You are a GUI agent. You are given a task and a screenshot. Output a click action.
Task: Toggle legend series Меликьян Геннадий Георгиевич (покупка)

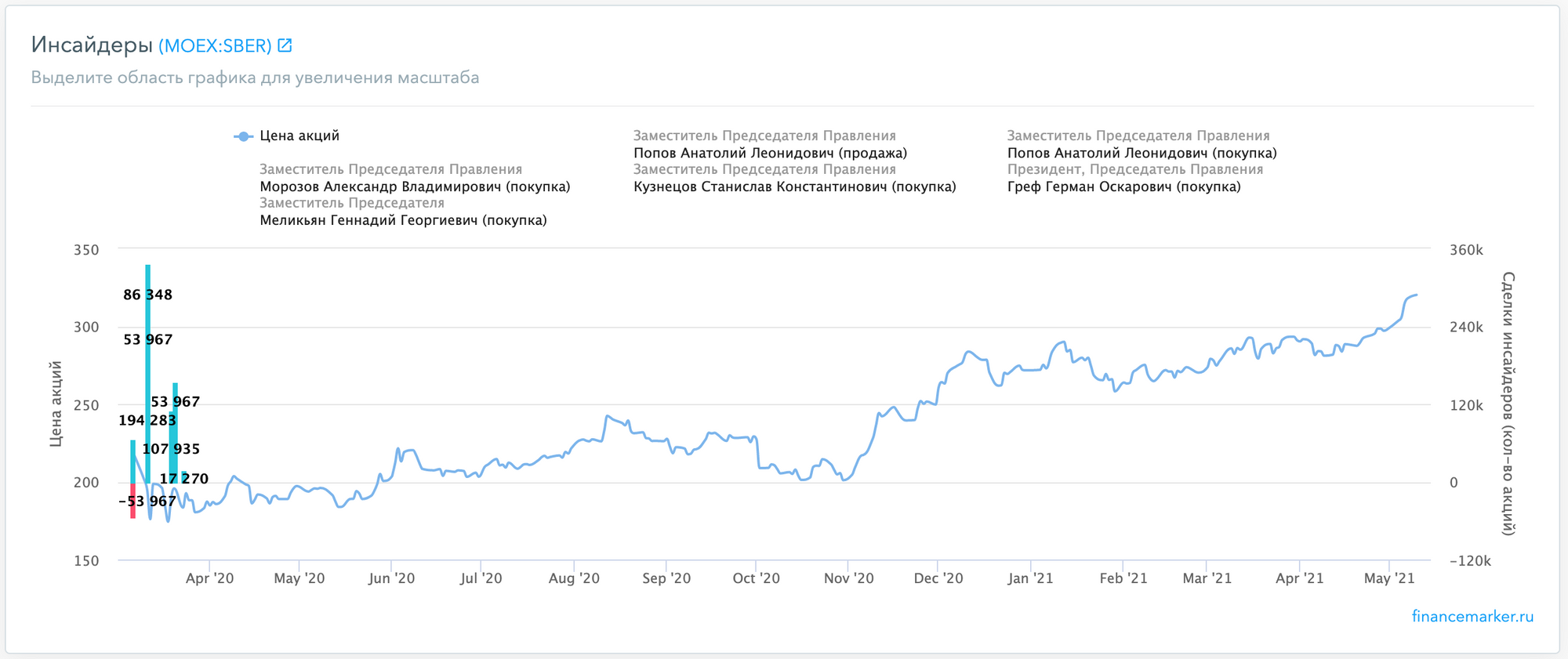[403, 220]
